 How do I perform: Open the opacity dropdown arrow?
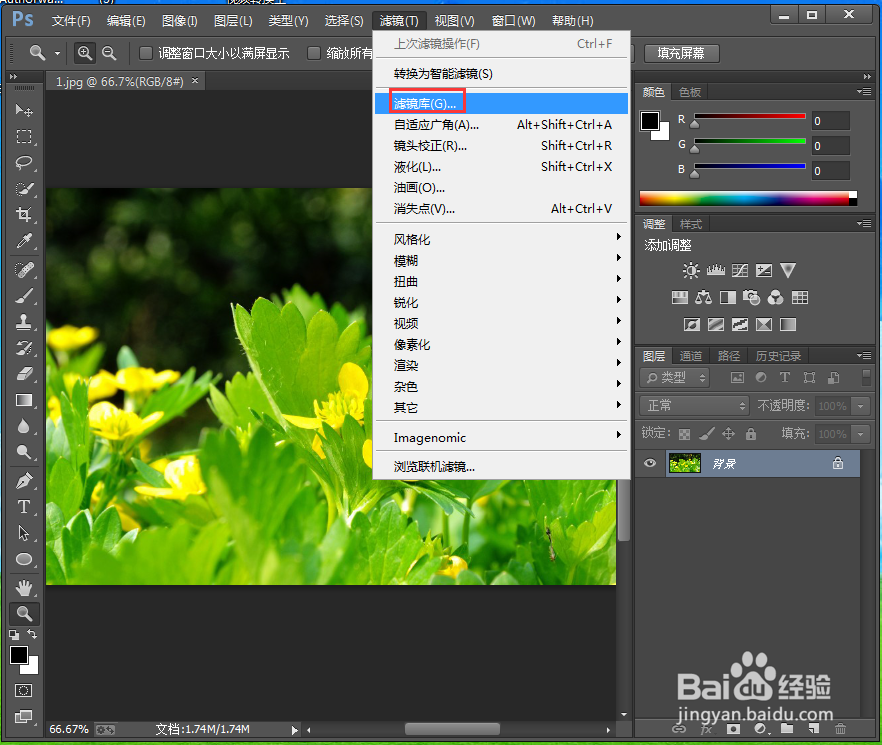(860, 406)
